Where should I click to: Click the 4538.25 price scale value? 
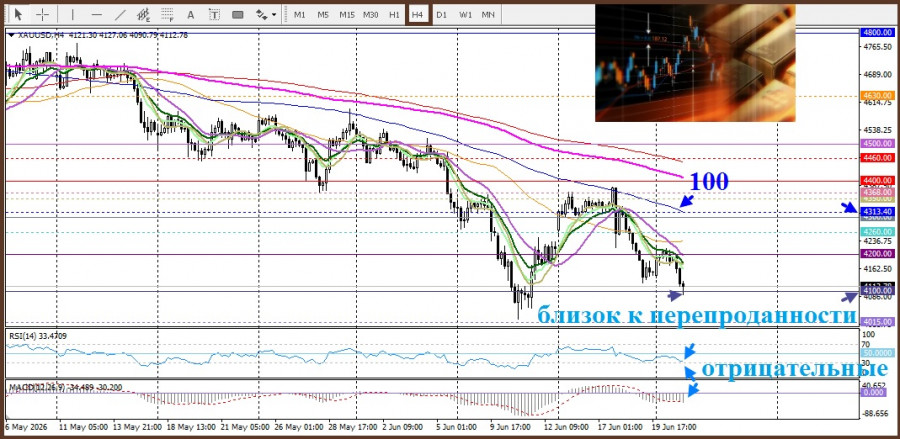tap(877, 130)
